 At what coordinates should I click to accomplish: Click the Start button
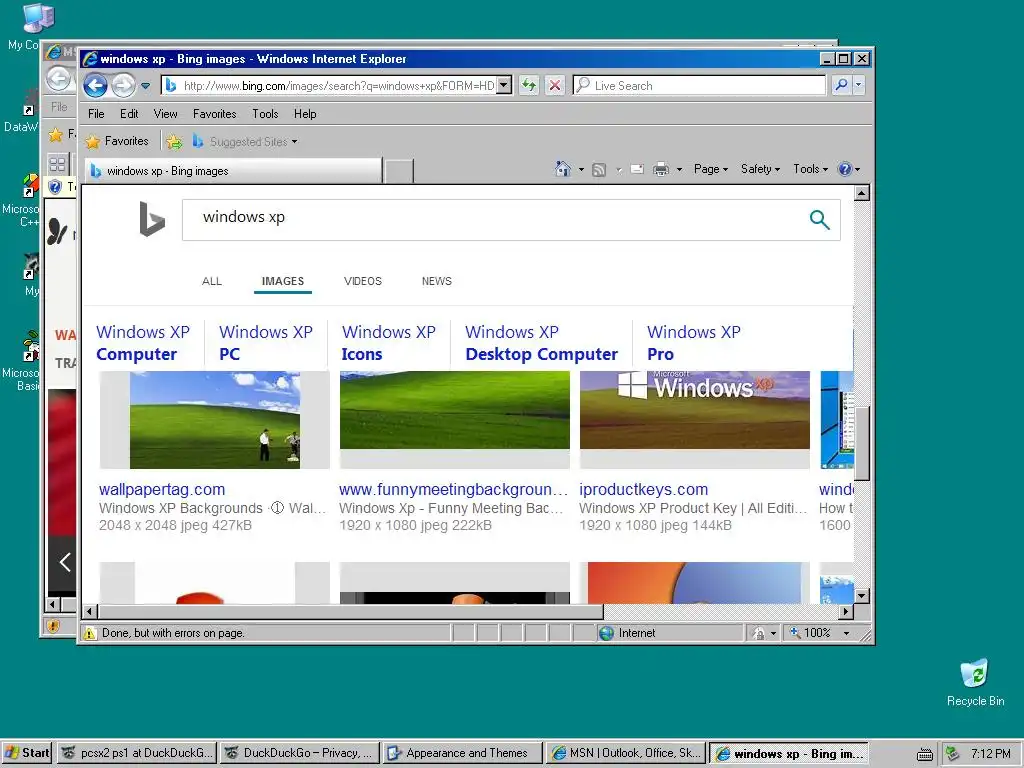click(27, 753)
